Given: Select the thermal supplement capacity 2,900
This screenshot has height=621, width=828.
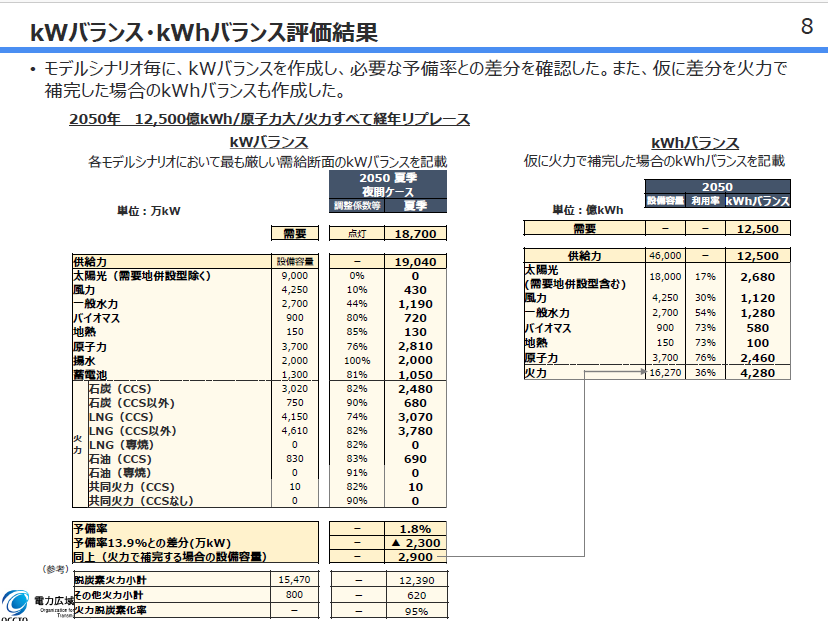Looking at the screenshot, I should point(416,557).
